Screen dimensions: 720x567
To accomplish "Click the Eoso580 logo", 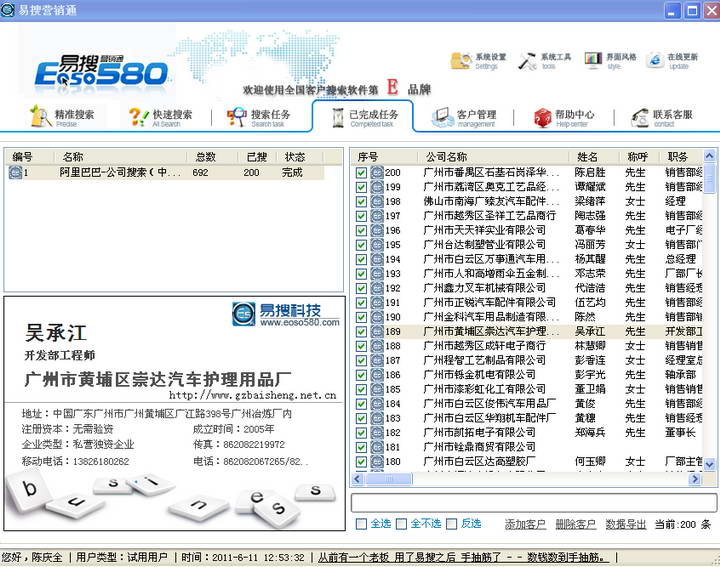I will click(x=101, y=71).
